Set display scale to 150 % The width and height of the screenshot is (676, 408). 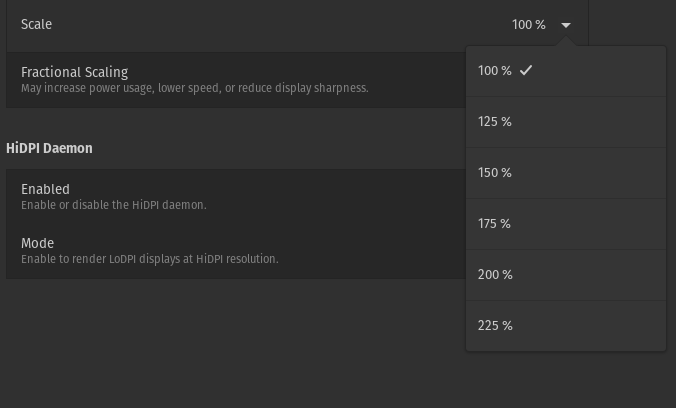coord(495,173)
